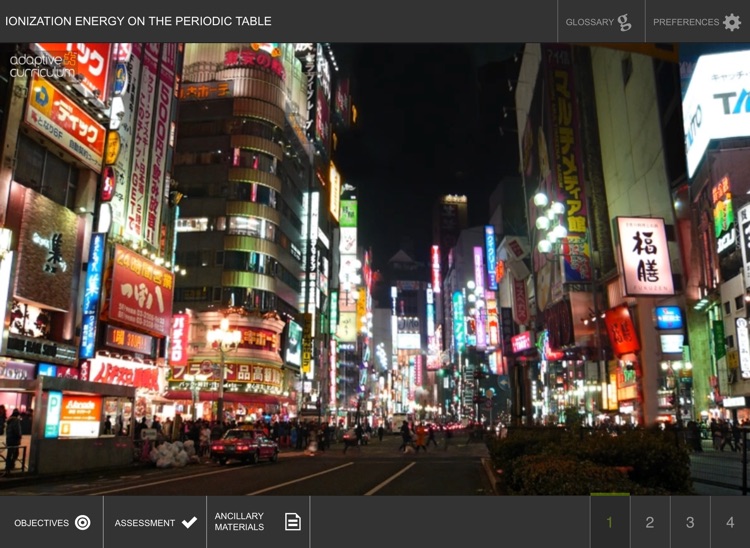Open the ASSESSMENT section
This screenshot has width=750, height=548.
tap(155, 522)
